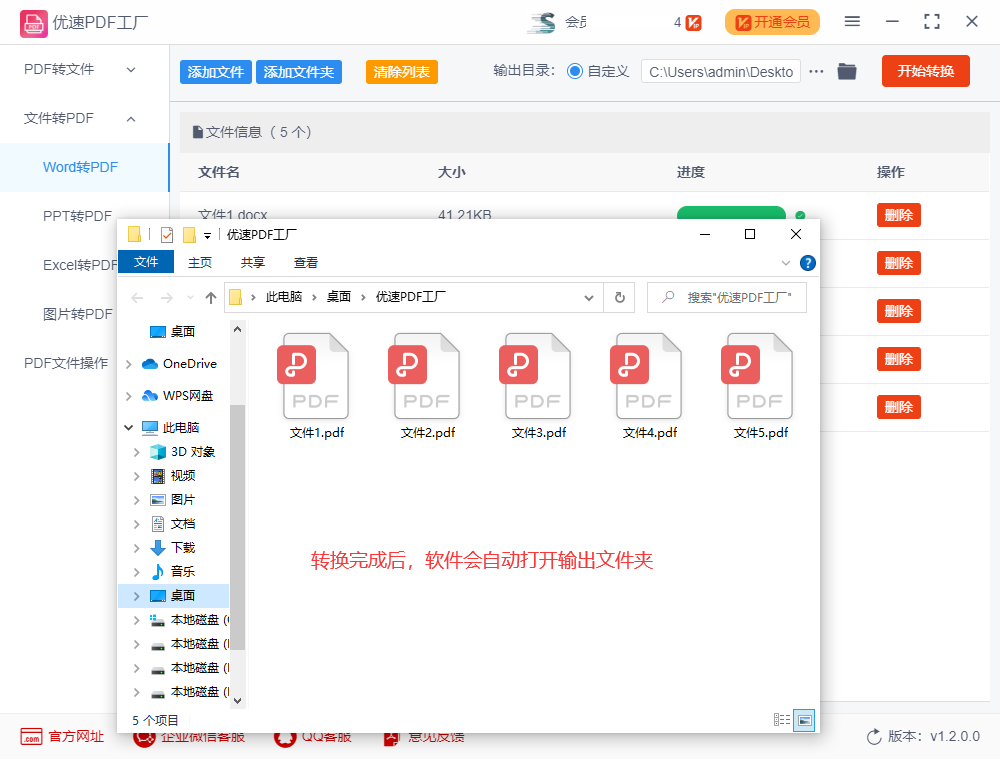This screenshot has width=1000, height=760.
Task: Click the 文件3.pdf thumbnail in Explorer
Action: [x=536, y=375]
